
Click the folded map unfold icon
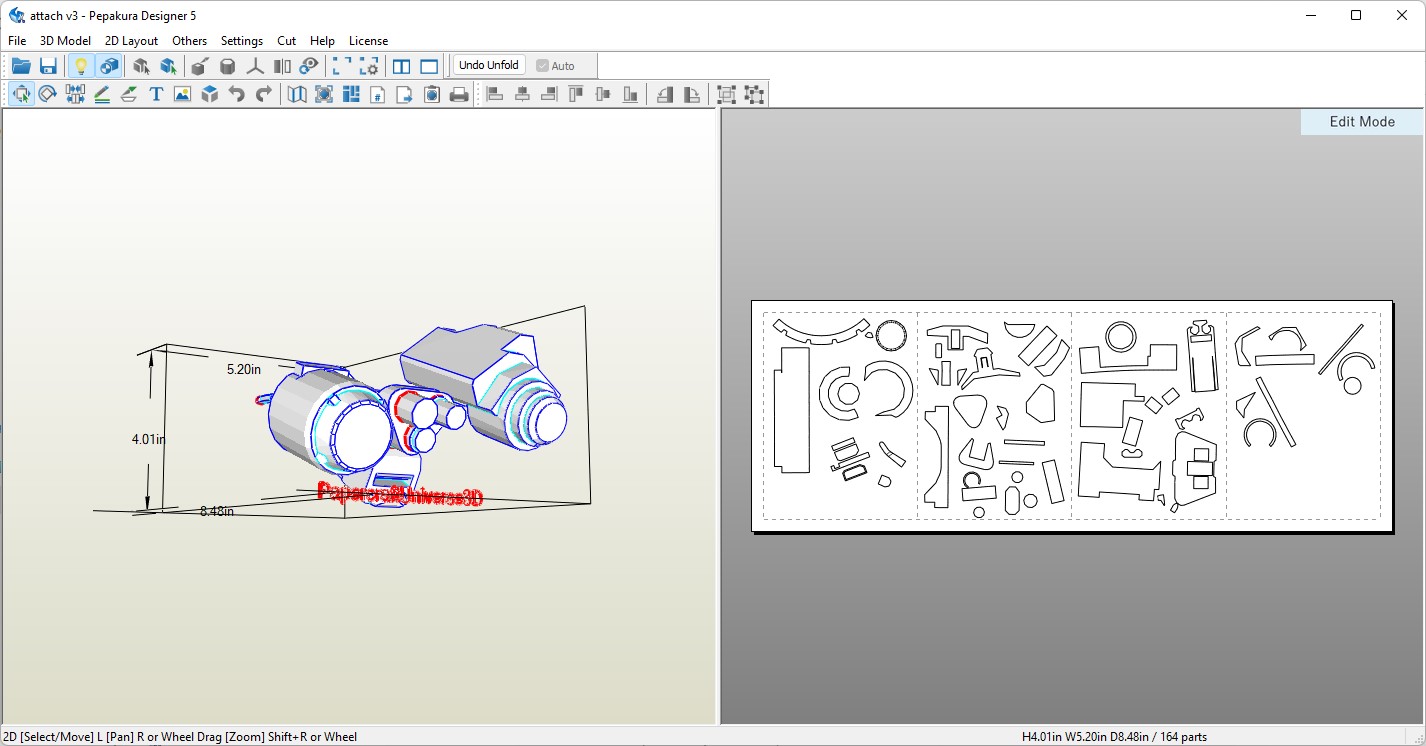[x=297, y=94]
